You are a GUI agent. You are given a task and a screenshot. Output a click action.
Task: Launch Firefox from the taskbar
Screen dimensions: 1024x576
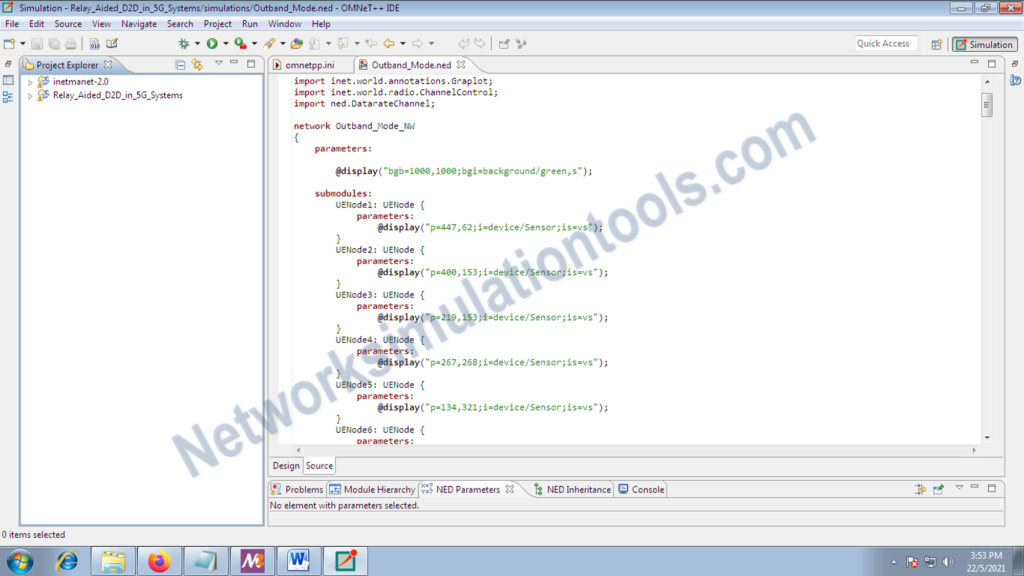(159, 561)
